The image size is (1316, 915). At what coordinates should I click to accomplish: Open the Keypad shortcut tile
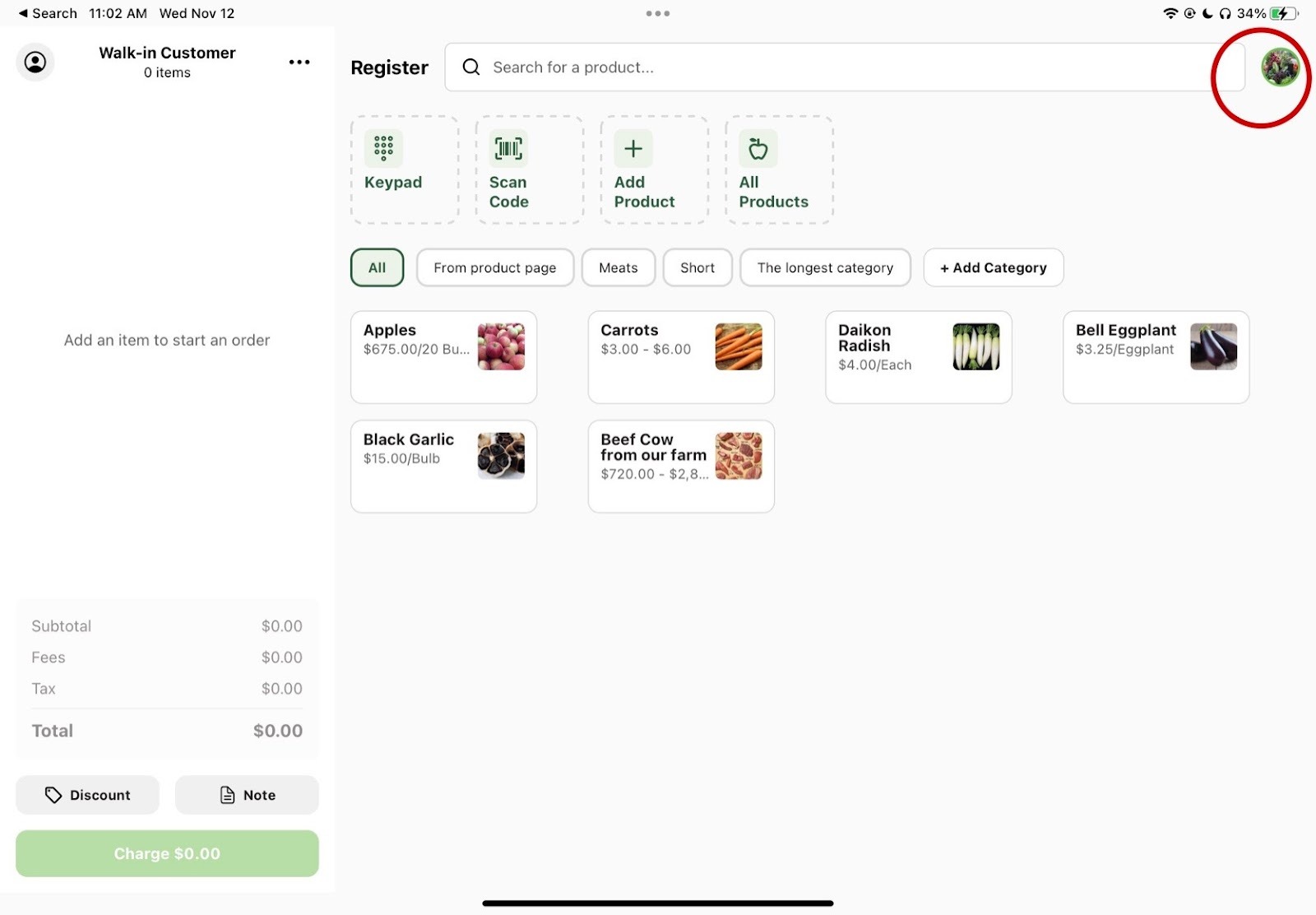click(405, 170)
